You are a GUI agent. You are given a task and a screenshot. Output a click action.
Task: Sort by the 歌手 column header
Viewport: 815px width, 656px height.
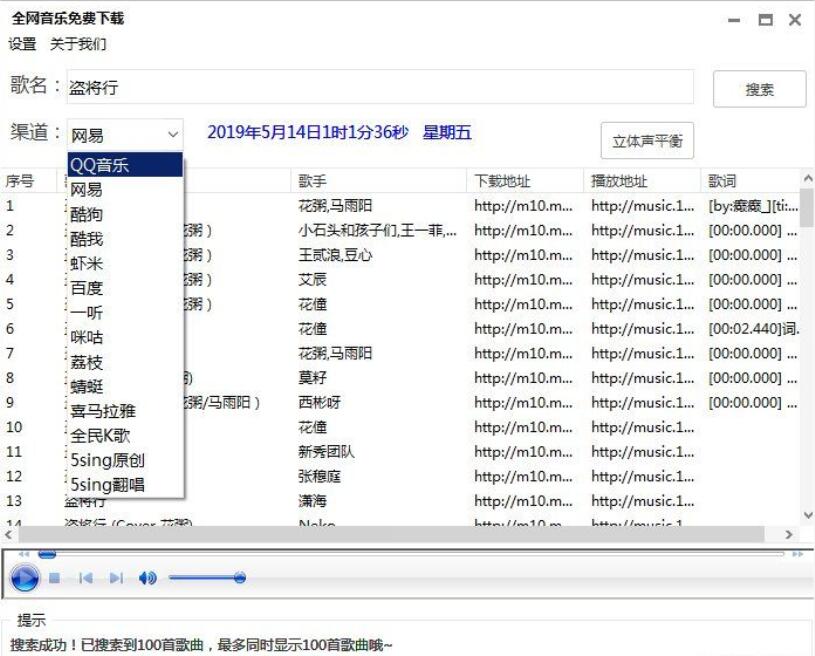(x=378, y=181)
